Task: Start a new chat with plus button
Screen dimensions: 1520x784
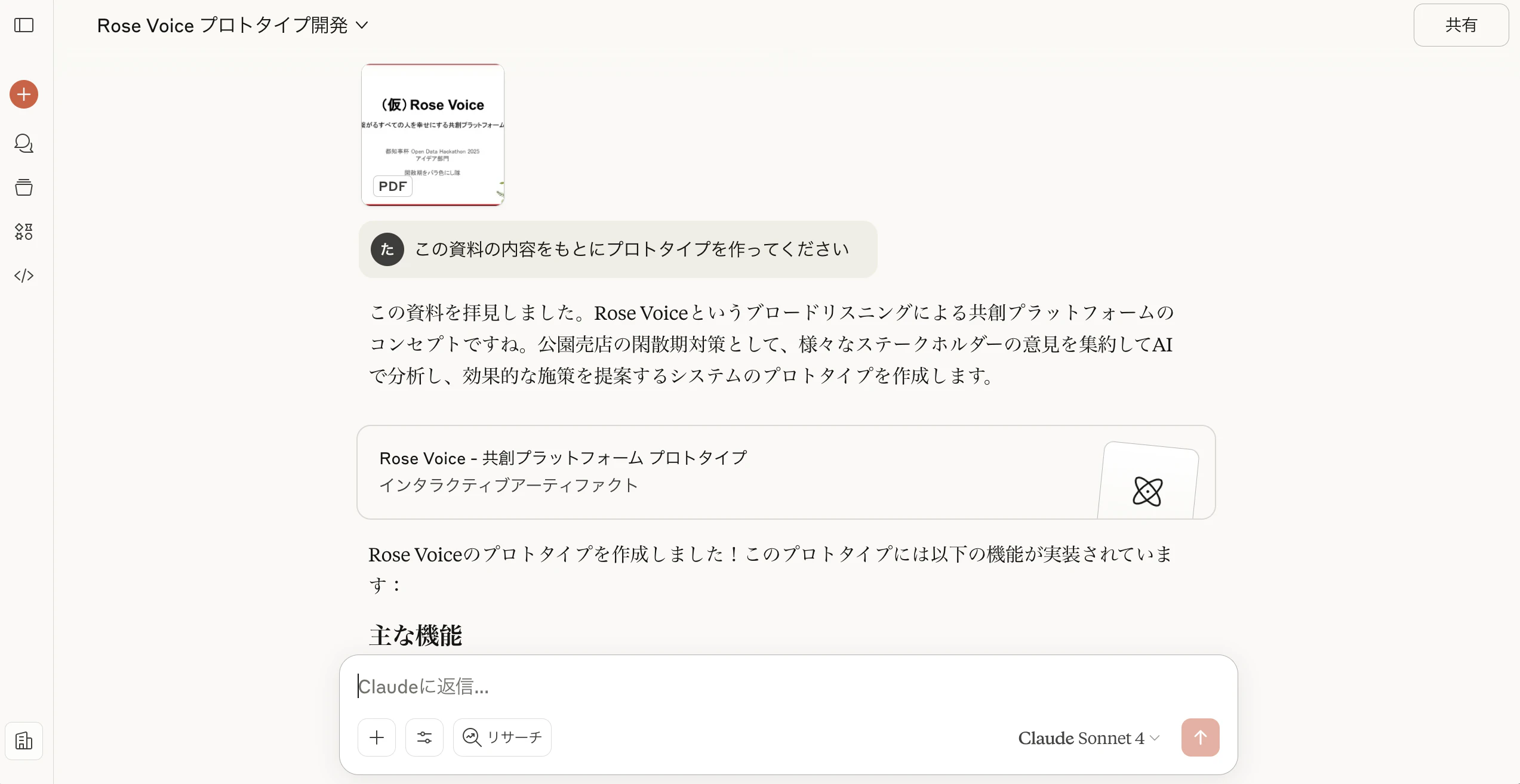Action: point(24,94)
